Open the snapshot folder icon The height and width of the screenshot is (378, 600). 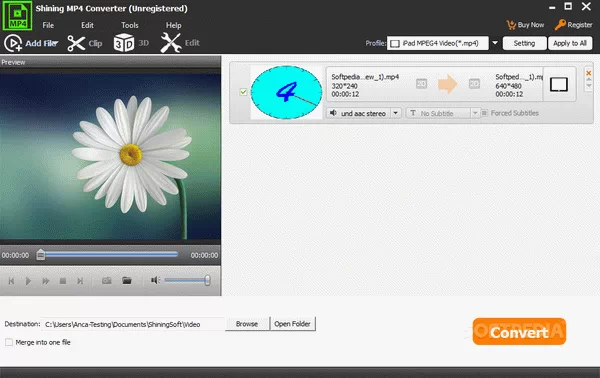point(127,280)
